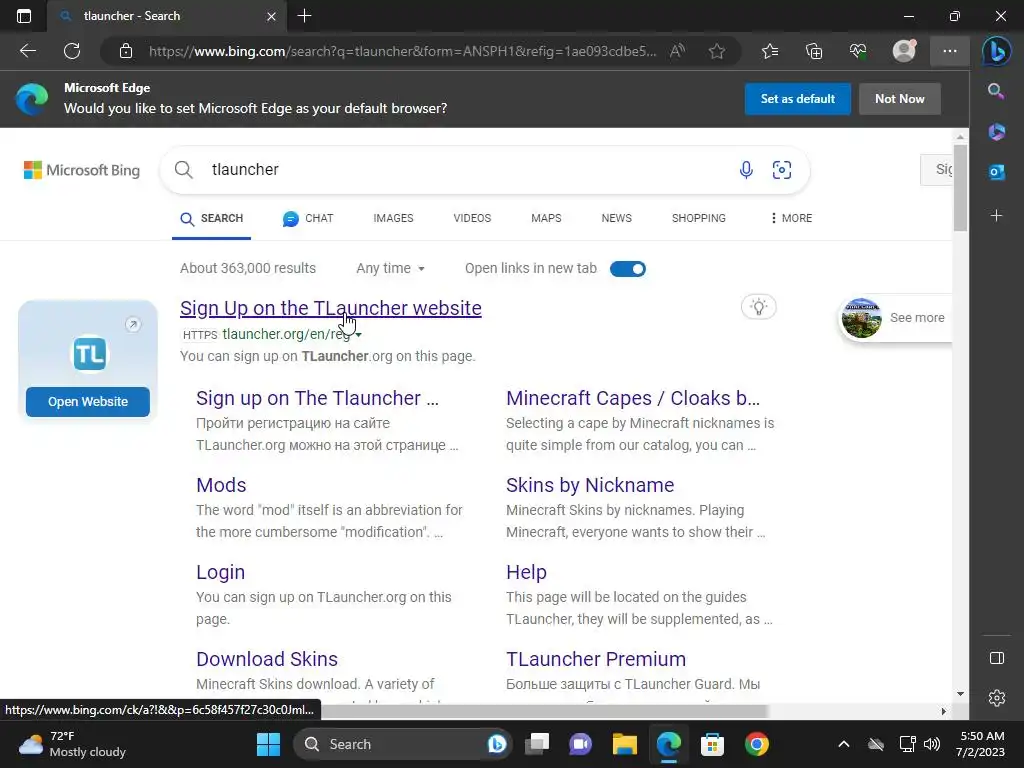
Task: Open the Mods sublink
Action: tap(221, 485)
